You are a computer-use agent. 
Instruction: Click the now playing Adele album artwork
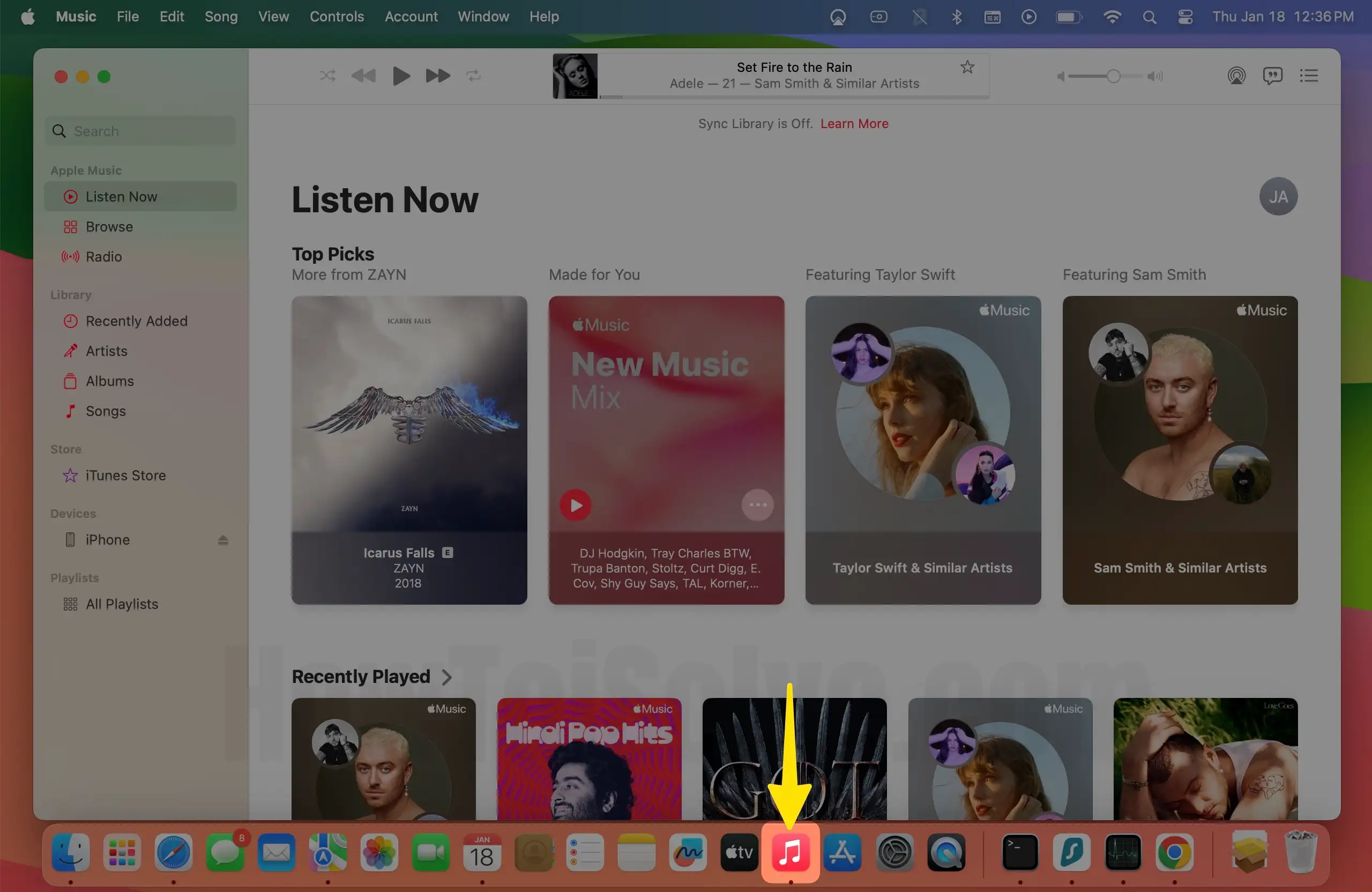(x=575, y=76)
